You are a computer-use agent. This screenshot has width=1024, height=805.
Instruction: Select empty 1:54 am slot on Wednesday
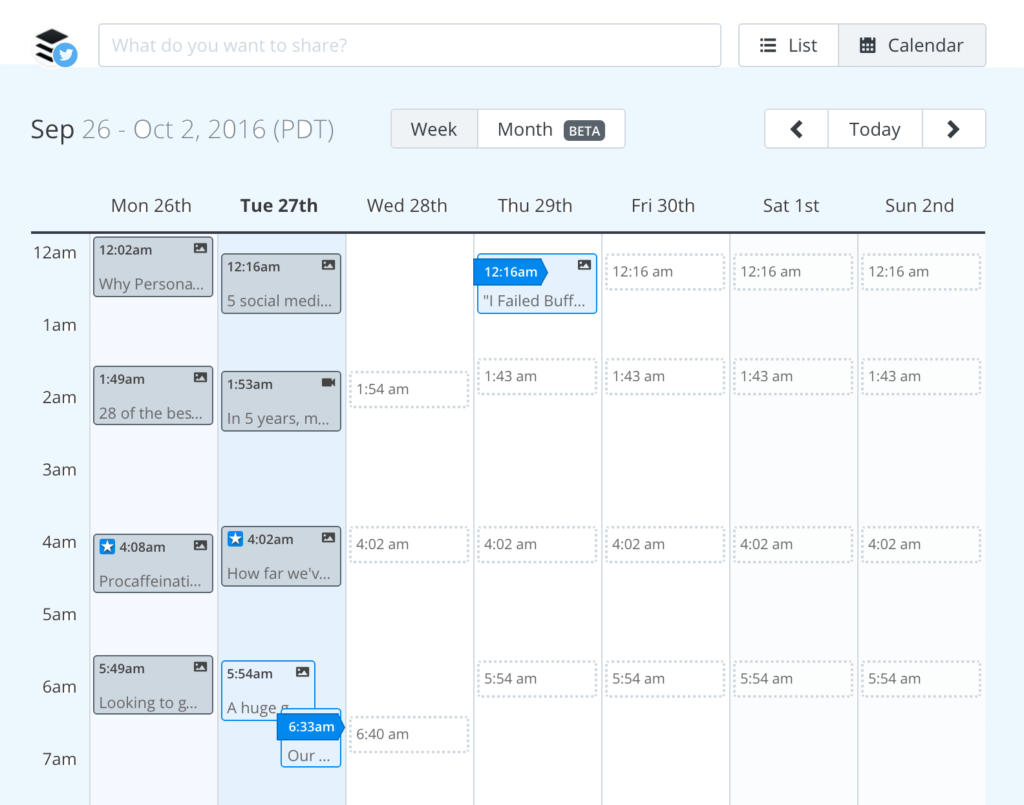click(408, 389)
